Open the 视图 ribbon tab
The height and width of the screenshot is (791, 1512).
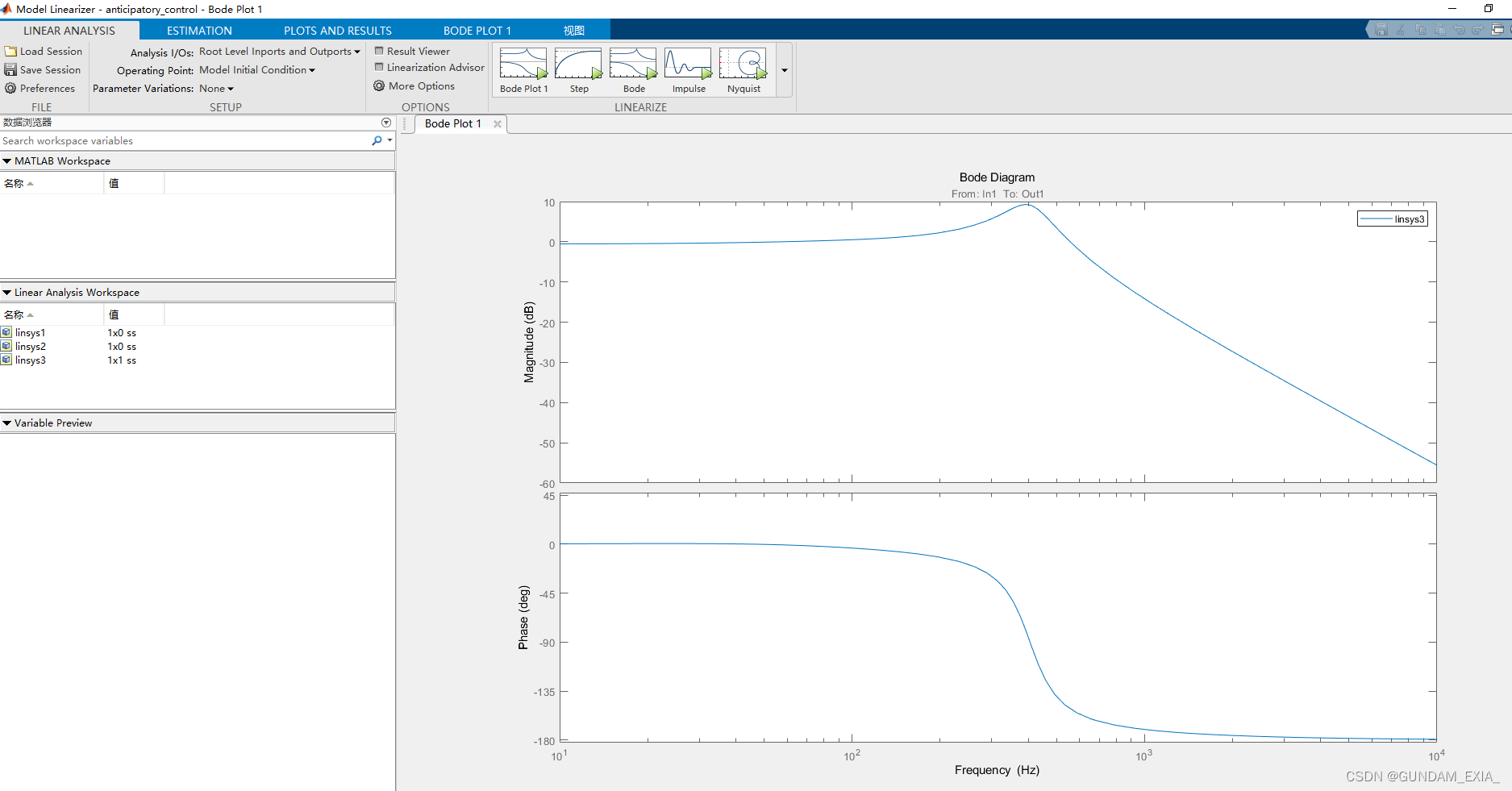coord(573,30)
